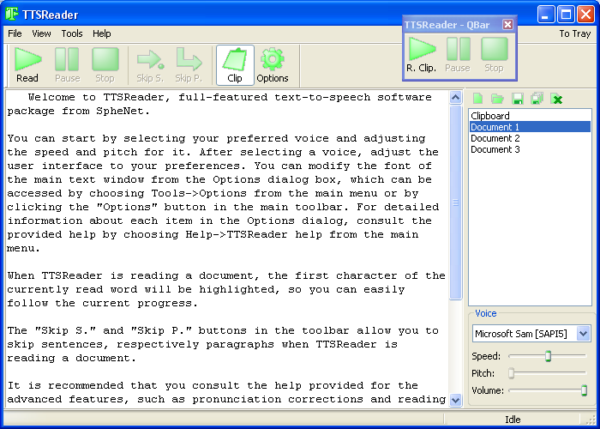This screenshot has height=429, width=600.
Task: Open the Tools menu
Action: pos(72,34)
